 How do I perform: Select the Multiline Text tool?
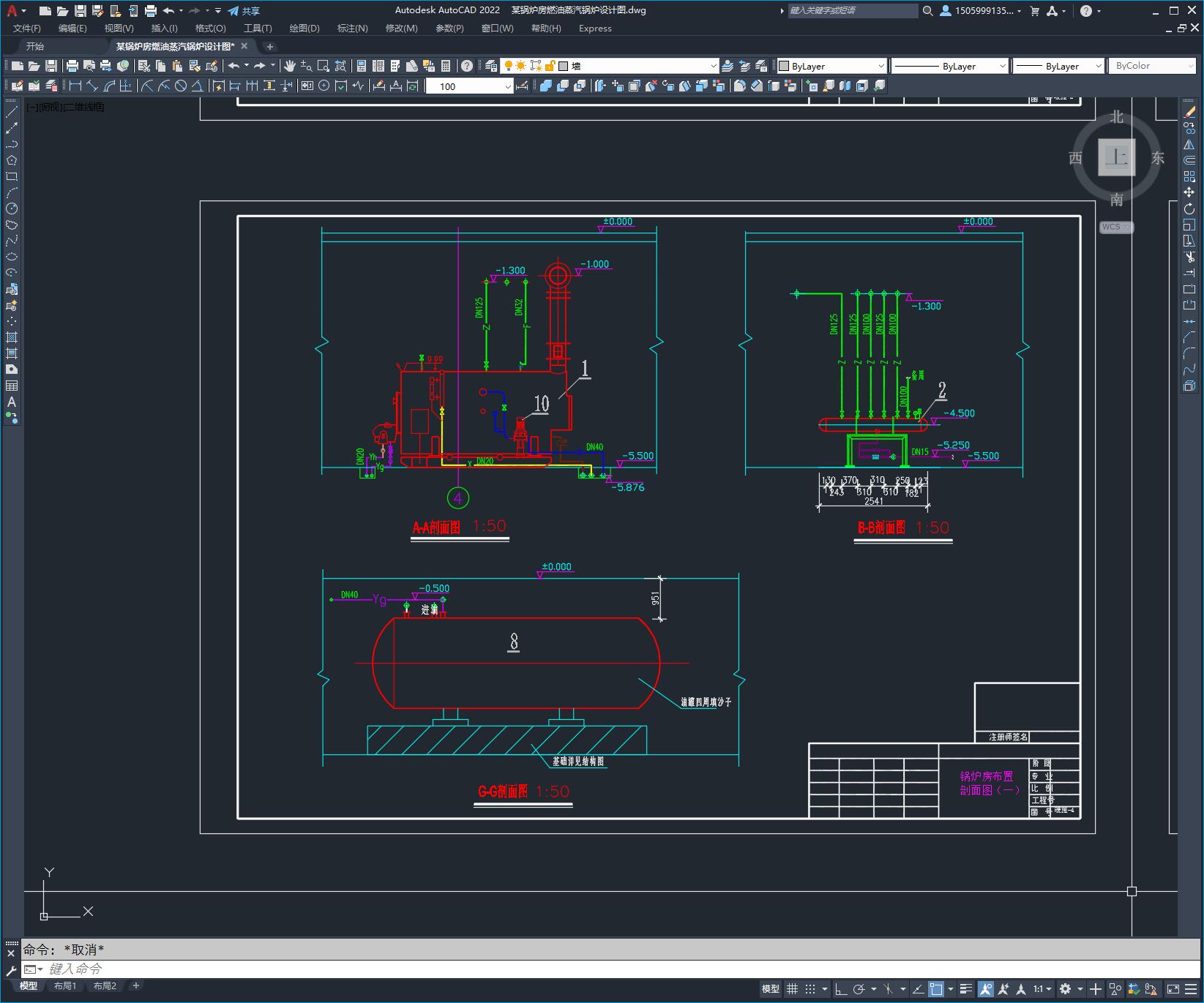click(12, 402)
